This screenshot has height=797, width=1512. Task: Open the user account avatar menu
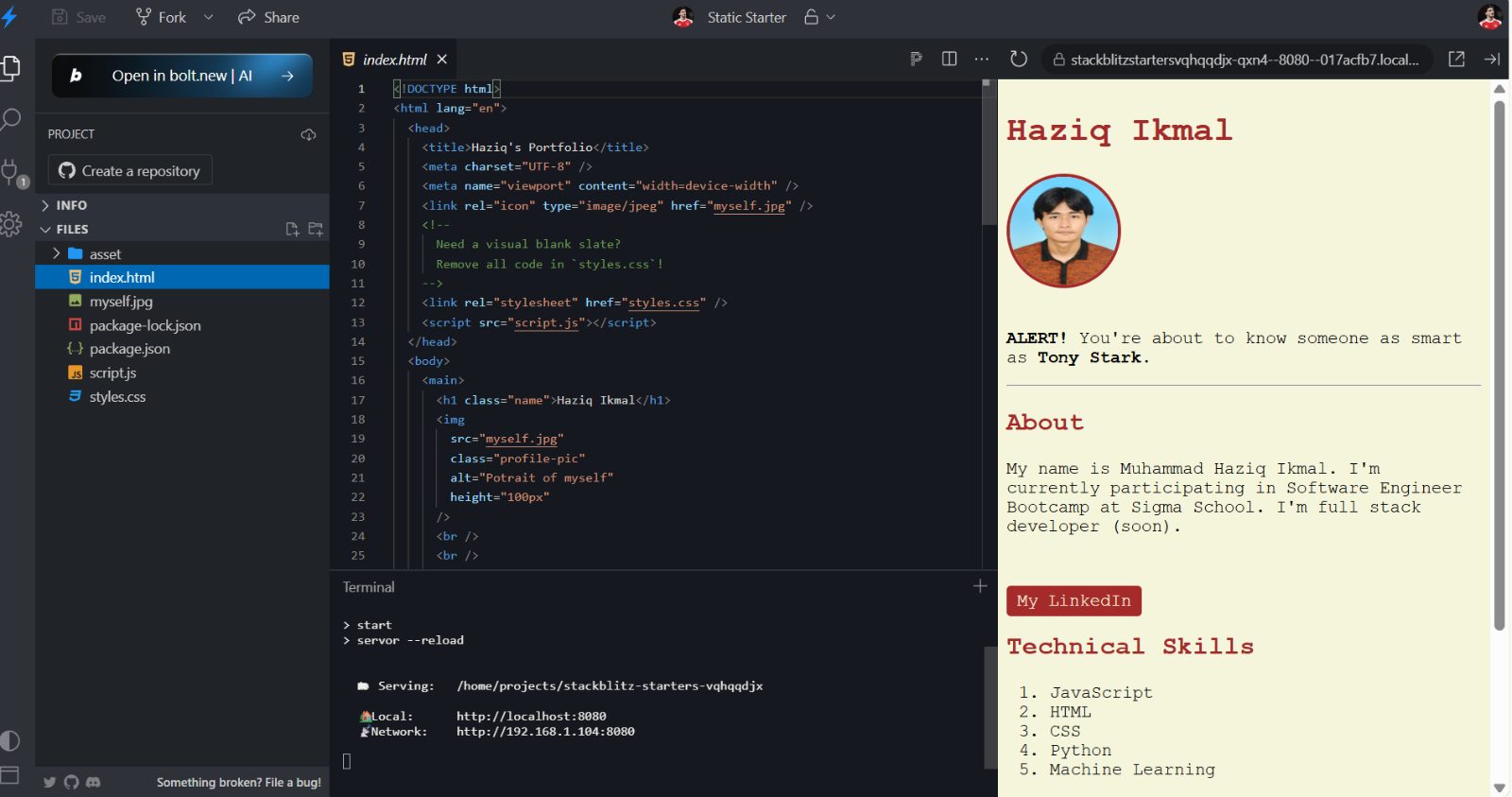[1490, 17]
